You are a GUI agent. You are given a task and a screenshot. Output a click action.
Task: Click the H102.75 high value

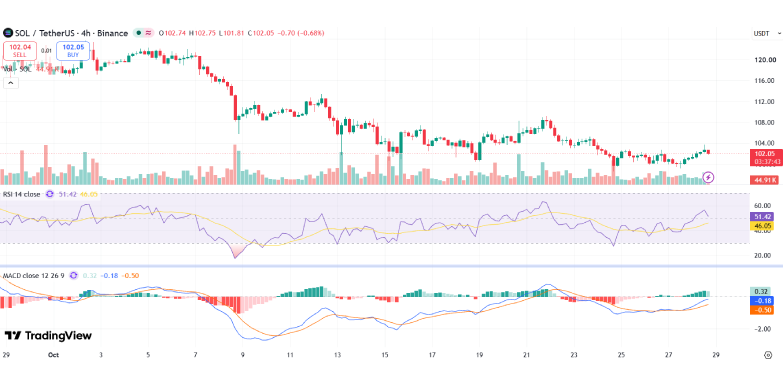click(202, 33)
